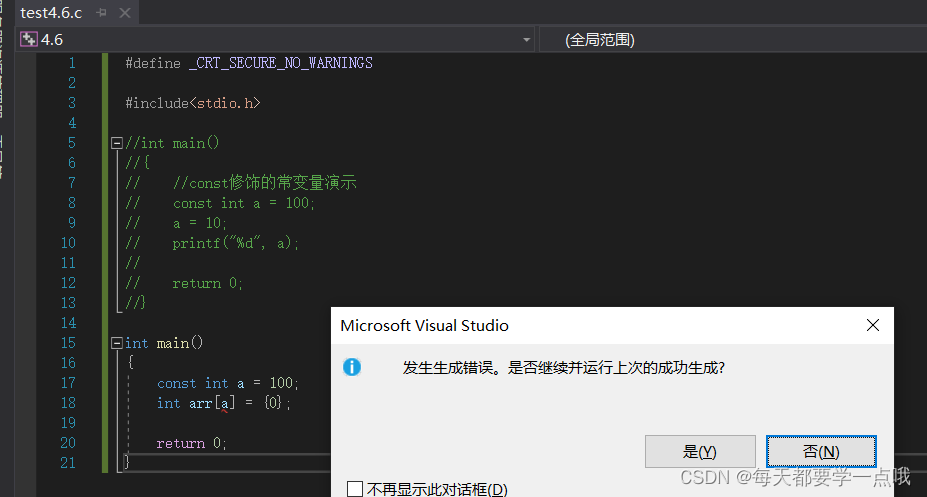
Task: Pin the test4.6.c tab
Action: (x=102, y=14)
